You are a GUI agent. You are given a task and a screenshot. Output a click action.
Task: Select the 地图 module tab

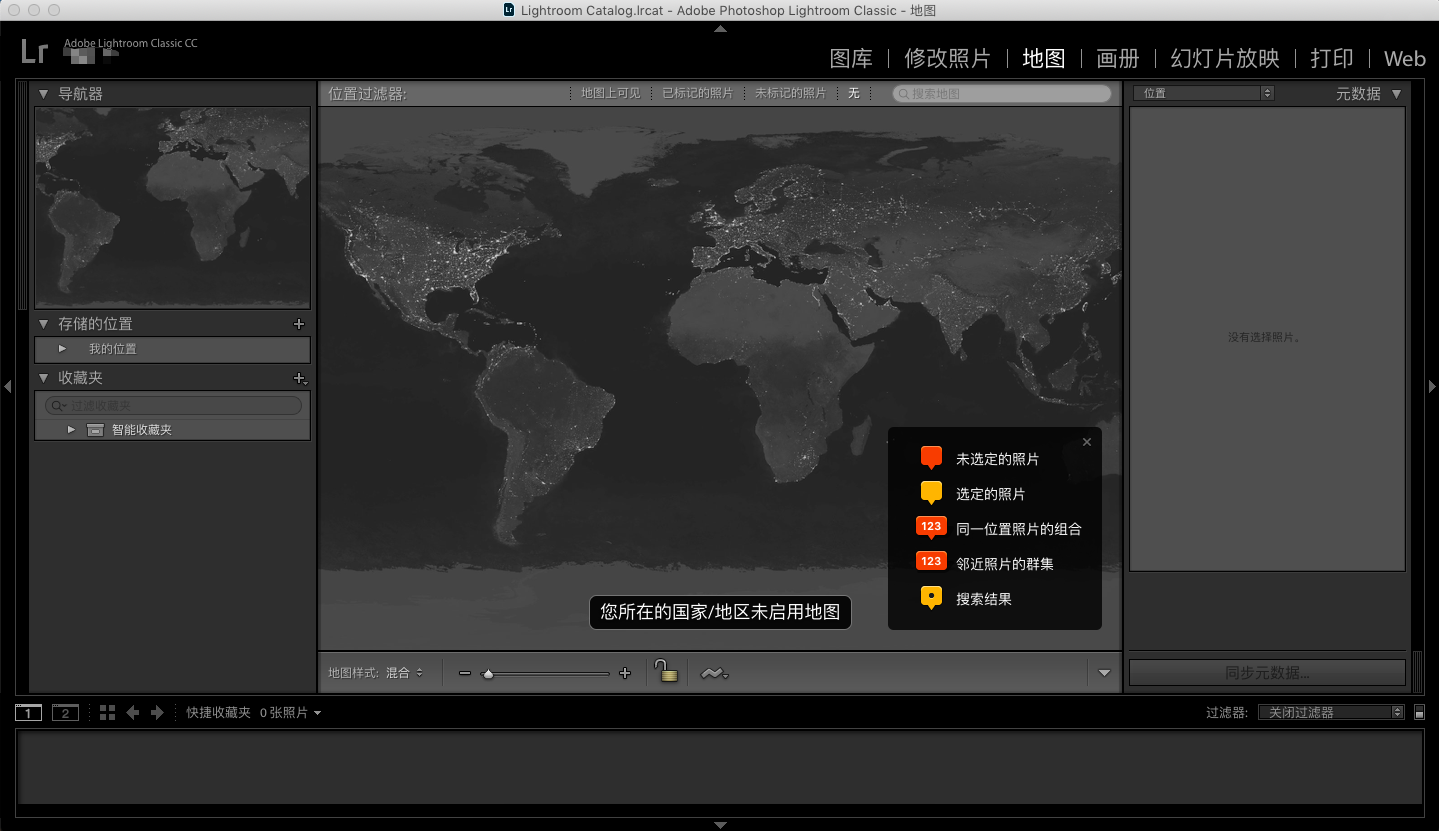point(1043,58)
